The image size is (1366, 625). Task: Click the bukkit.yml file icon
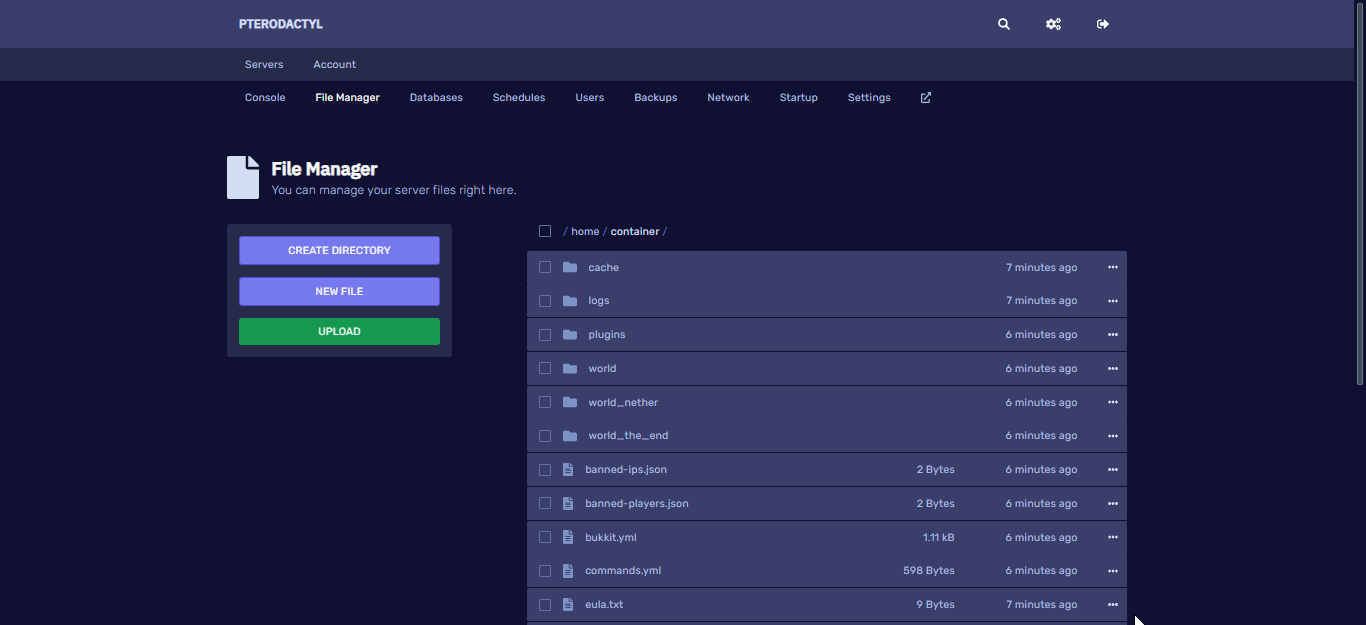568,537
